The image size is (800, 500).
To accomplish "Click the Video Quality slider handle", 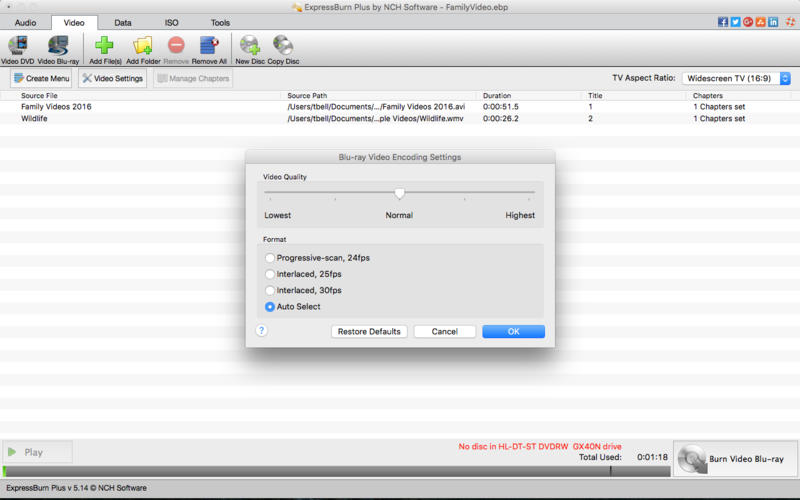I will click(400, 194).
